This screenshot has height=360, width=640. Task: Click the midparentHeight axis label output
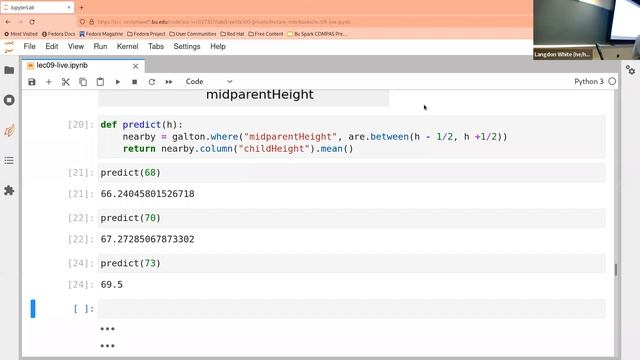coord(260,94)
